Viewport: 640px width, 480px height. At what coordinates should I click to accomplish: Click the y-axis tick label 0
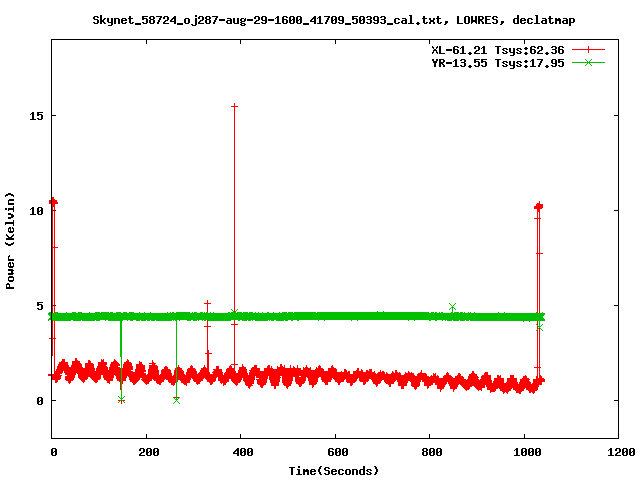pos(40,401)
